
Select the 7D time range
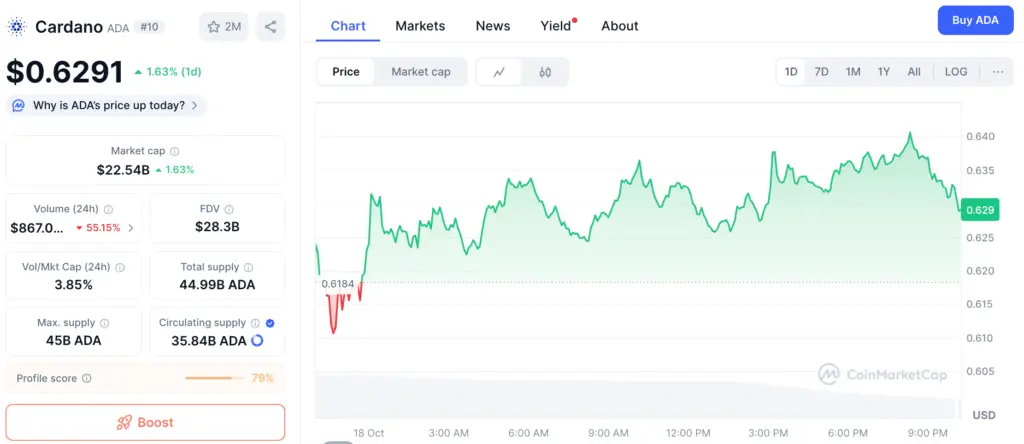(821, 72)
